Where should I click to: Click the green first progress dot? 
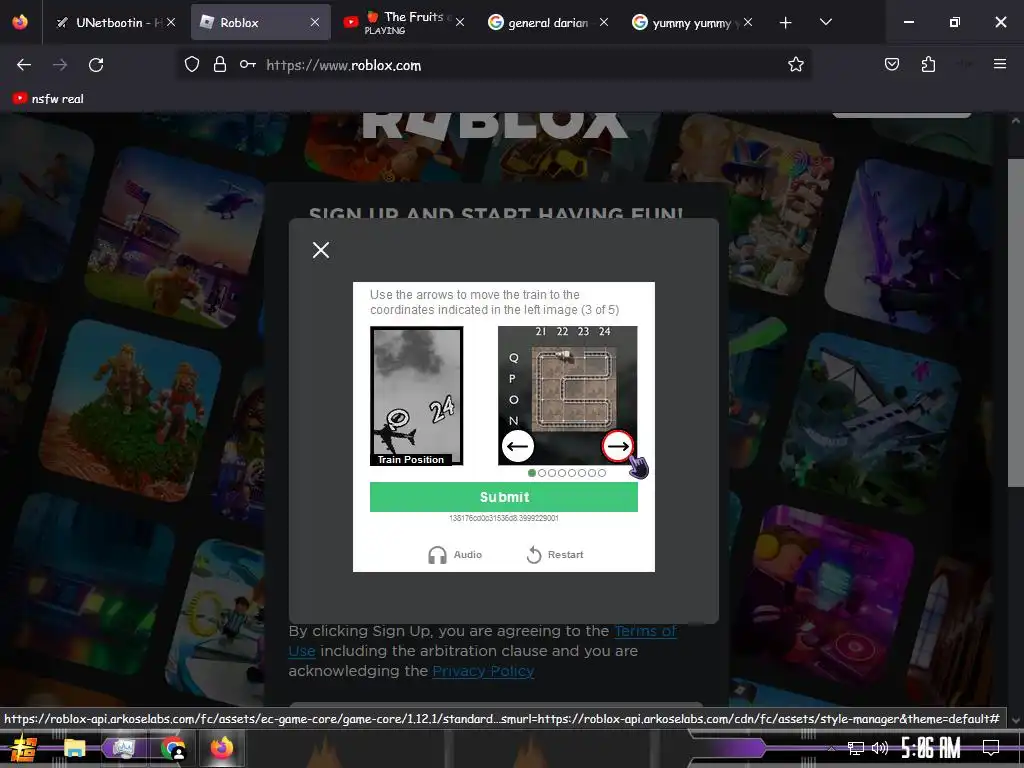[532, 473]
